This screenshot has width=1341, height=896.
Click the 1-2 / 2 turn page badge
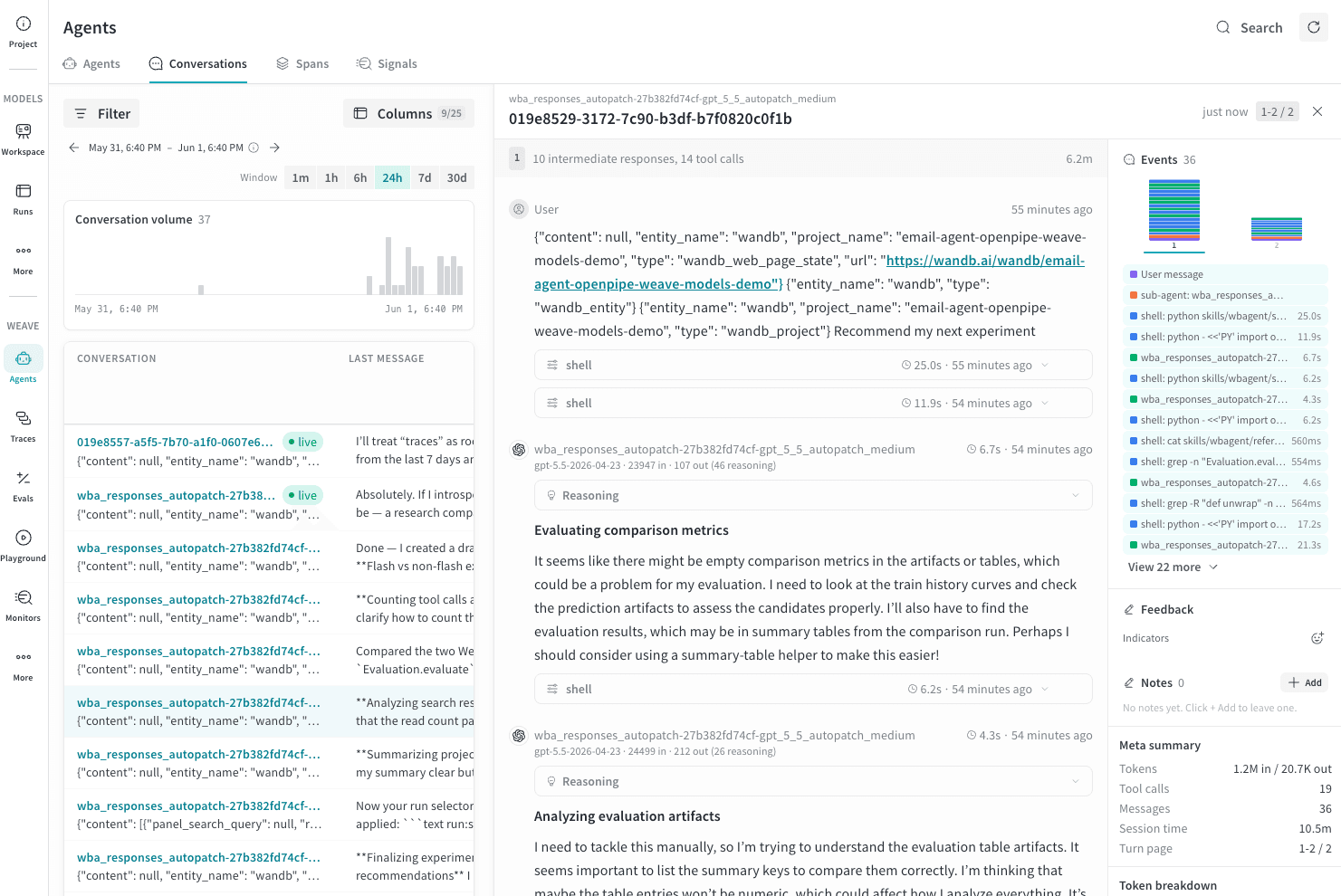(x=1278, y=111)
